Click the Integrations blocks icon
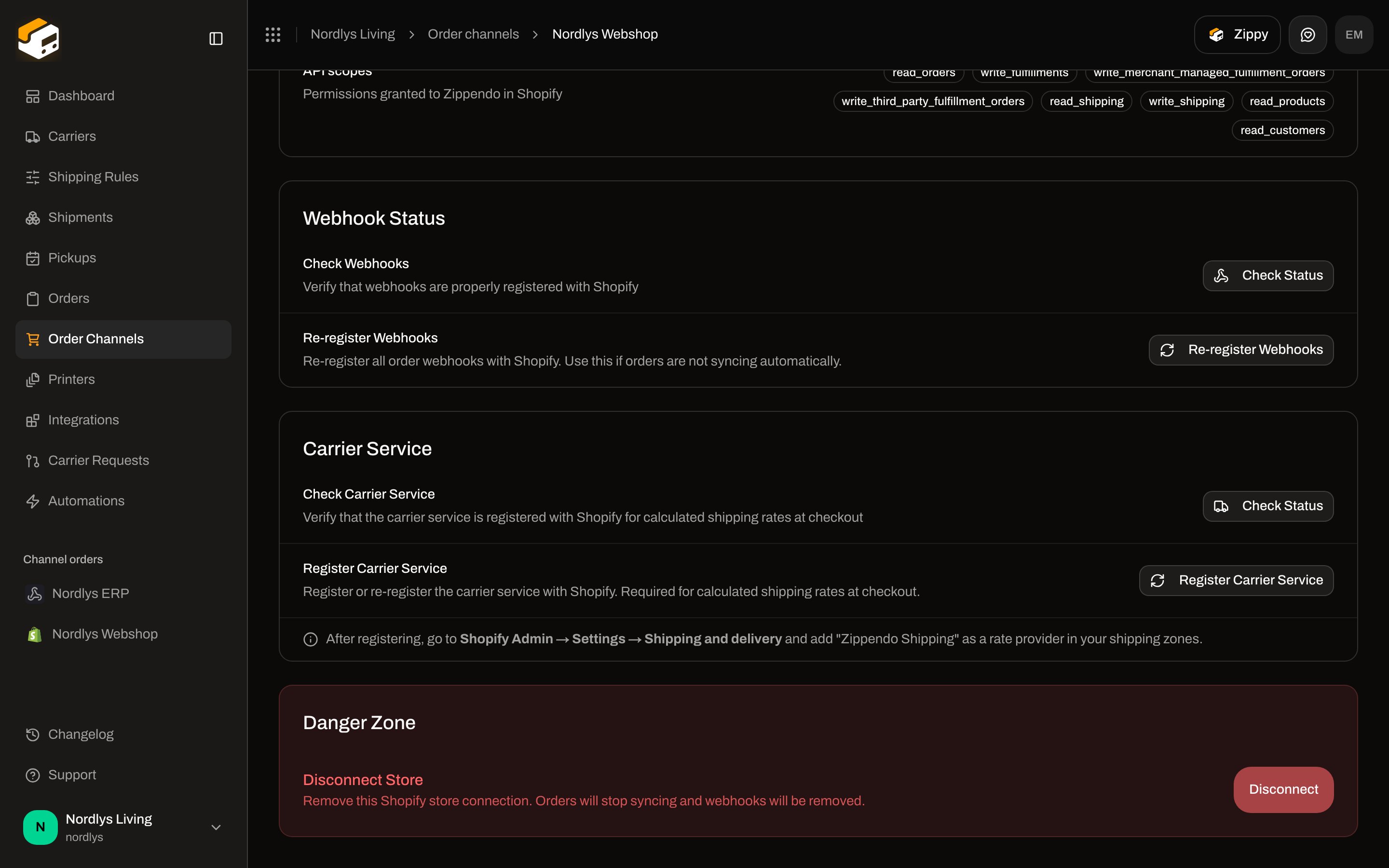The image size is (1389, 868). tap(33, 420)
